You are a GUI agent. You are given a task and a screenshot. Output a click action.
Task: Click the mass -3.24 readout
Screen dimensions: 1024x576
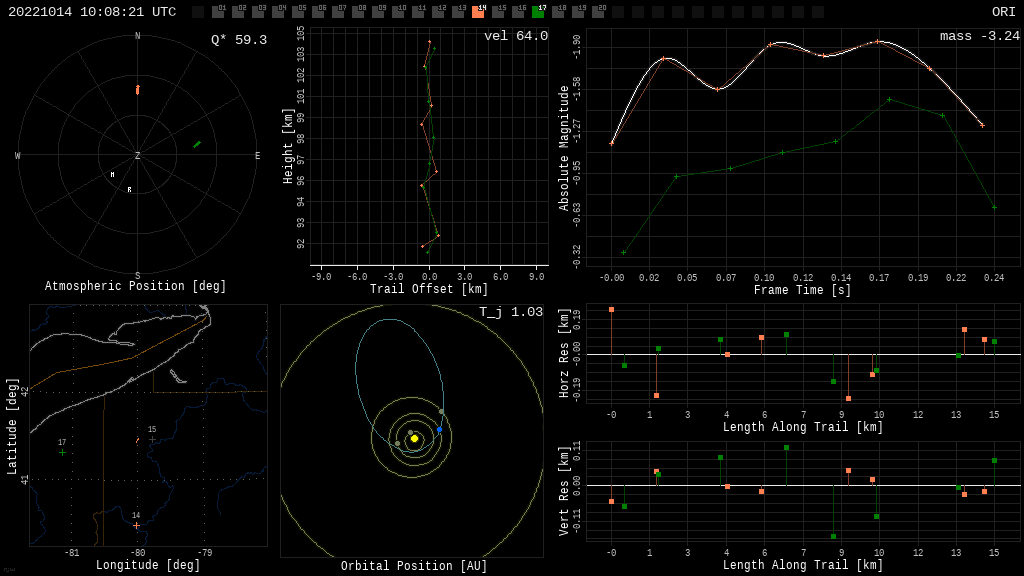coord(979,36)
